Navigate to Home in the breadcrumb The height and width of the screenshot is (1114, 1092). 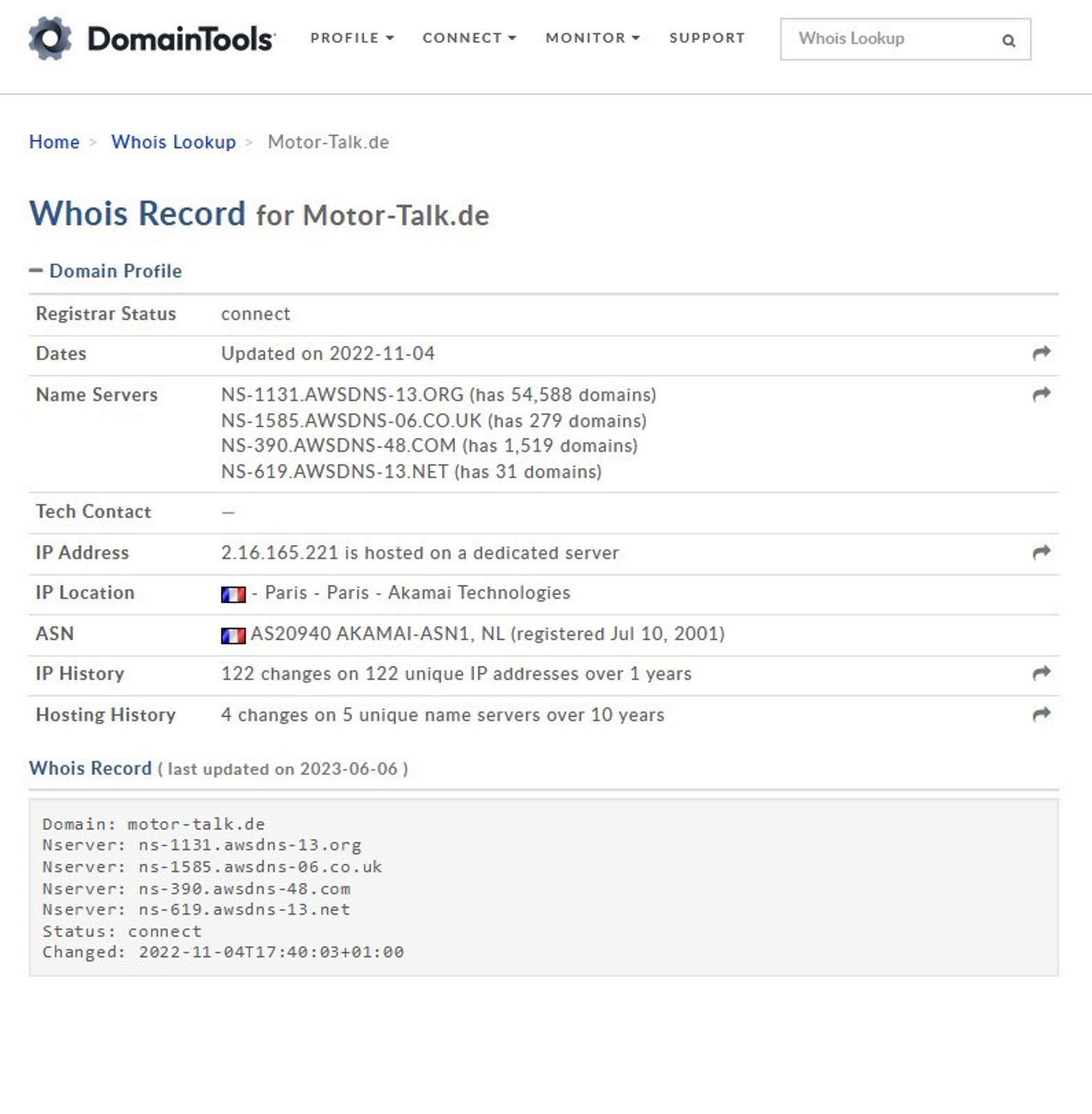tap(54, 142)
